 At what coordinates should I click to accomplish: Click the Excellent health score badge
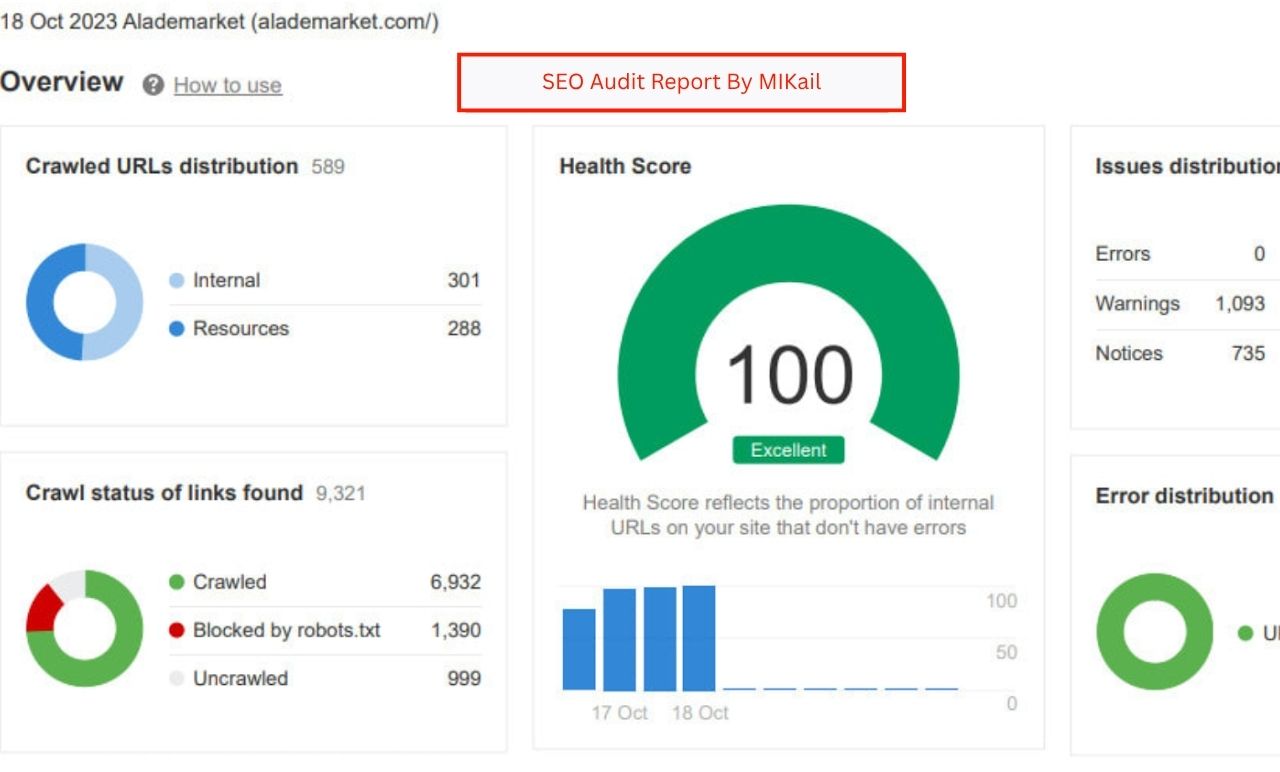coord(788,450)
